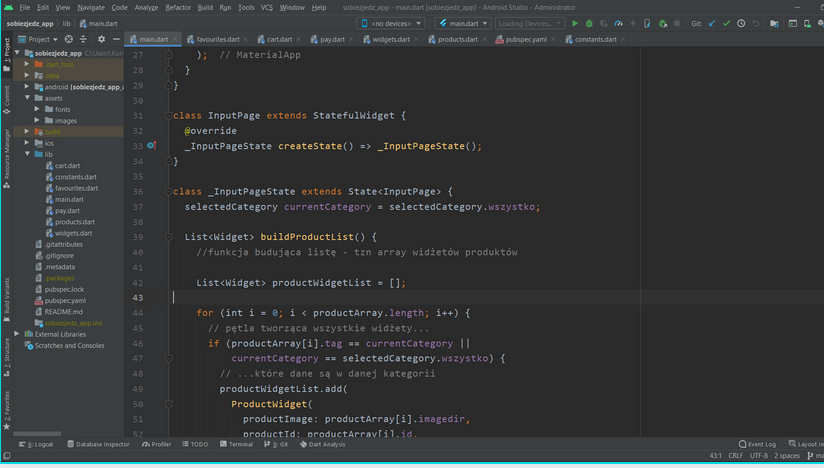Click the Git update project arrow
Viewport: 824px width, 468px height.
point(712,23)
